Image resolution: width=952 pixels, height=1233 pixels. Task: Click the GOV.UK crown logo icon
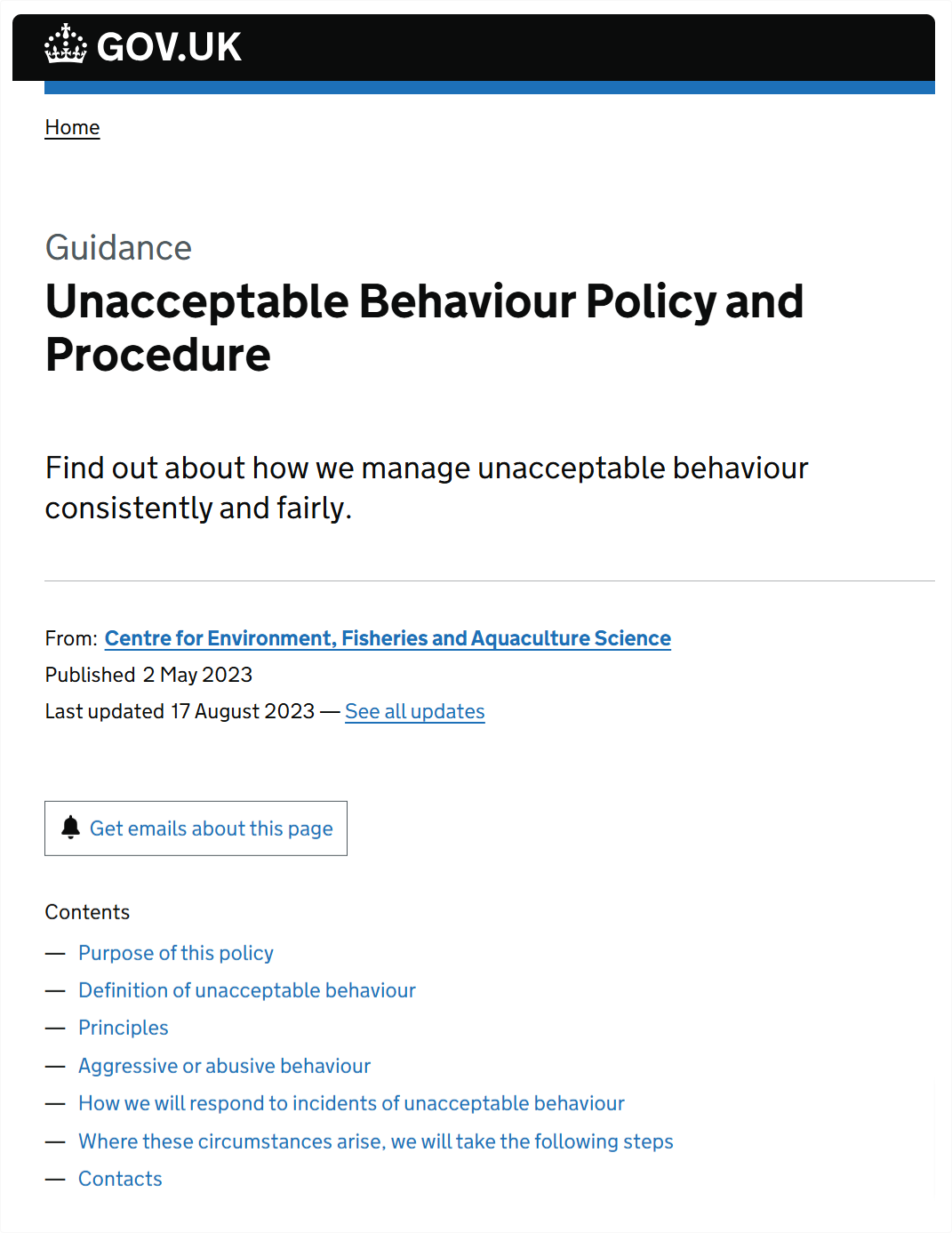coord(66,44)
